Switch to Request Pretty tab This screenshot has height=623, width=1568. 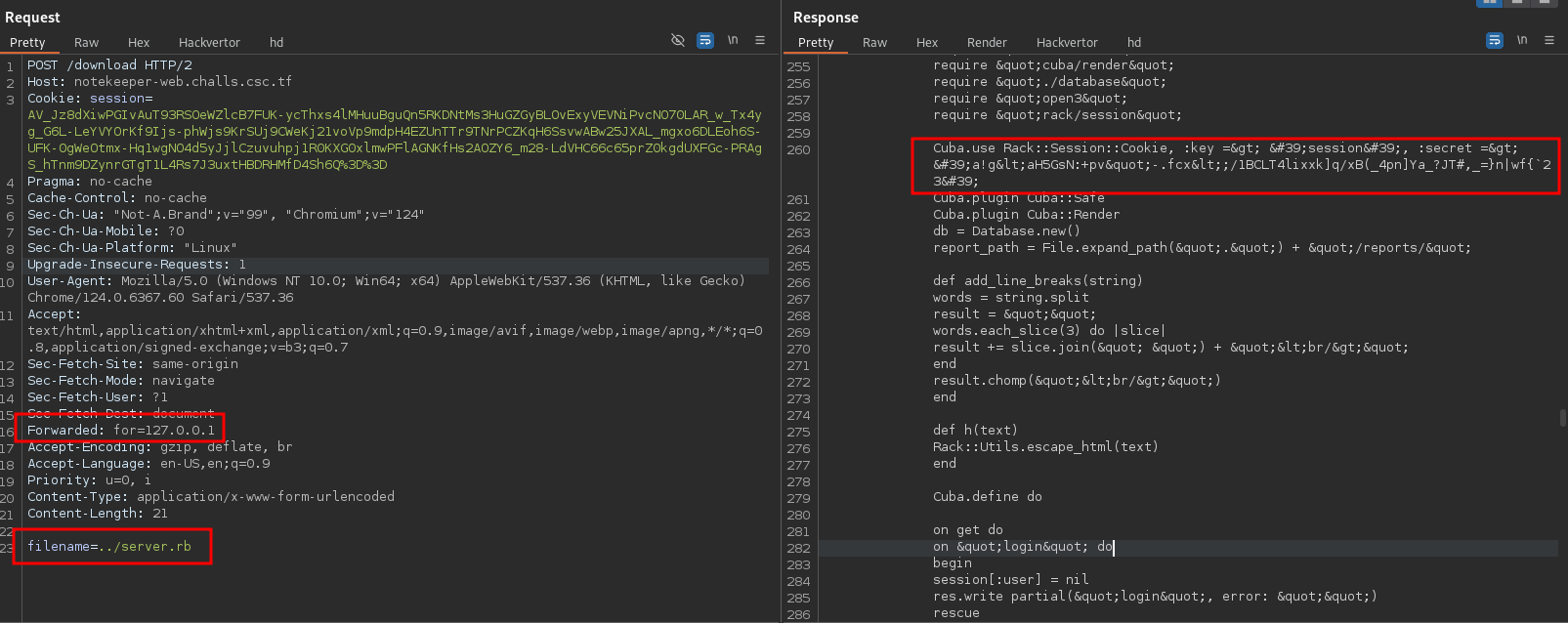[27, 43]
